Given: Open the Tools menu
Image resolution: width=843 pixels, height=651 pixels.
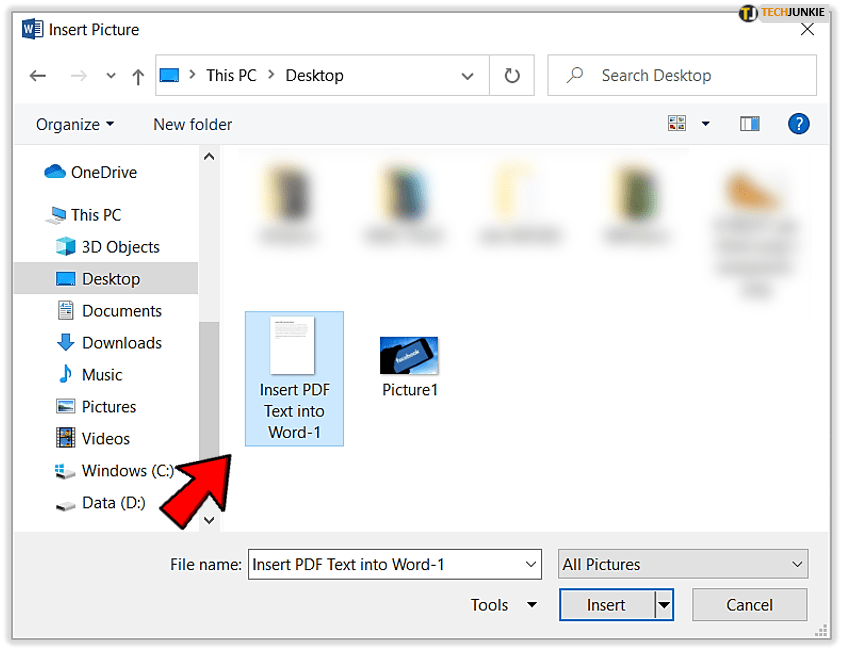Looking at the screenshot, I should click(x=503, y=605).
